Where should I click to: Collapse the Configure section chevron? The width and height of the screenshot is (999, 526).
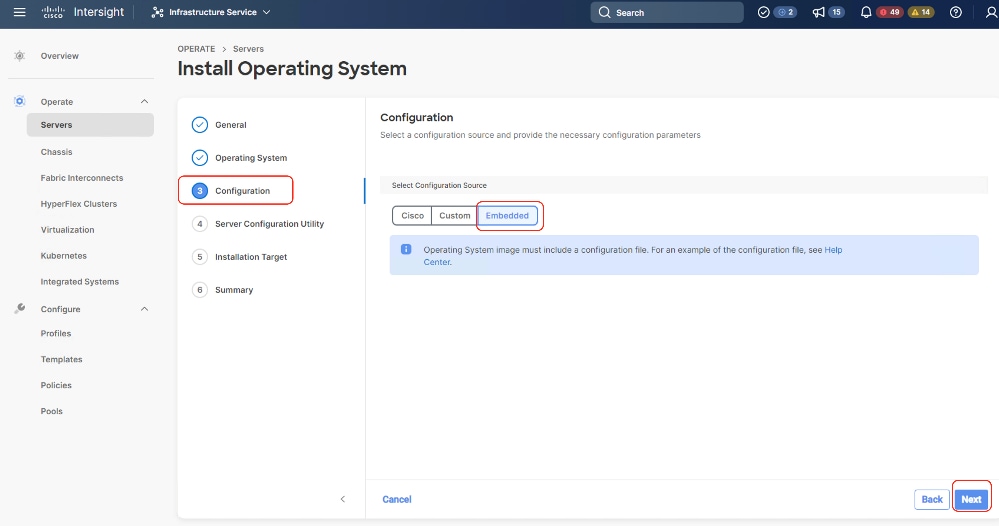click(x=145, y=309)
